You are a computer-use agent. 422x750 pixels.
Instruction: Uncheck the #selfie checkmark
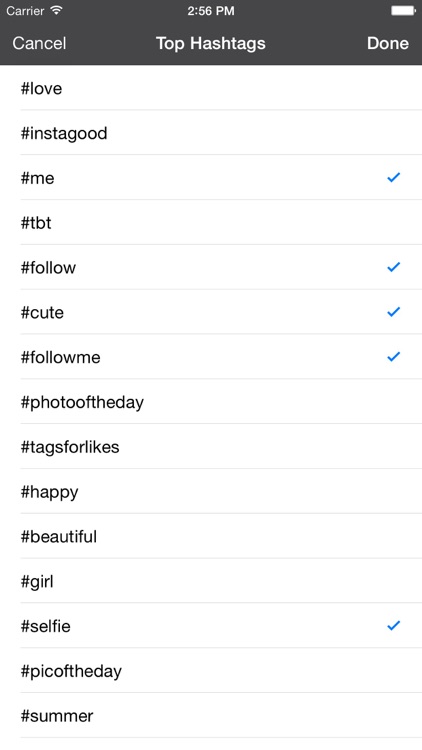point(393,626)
